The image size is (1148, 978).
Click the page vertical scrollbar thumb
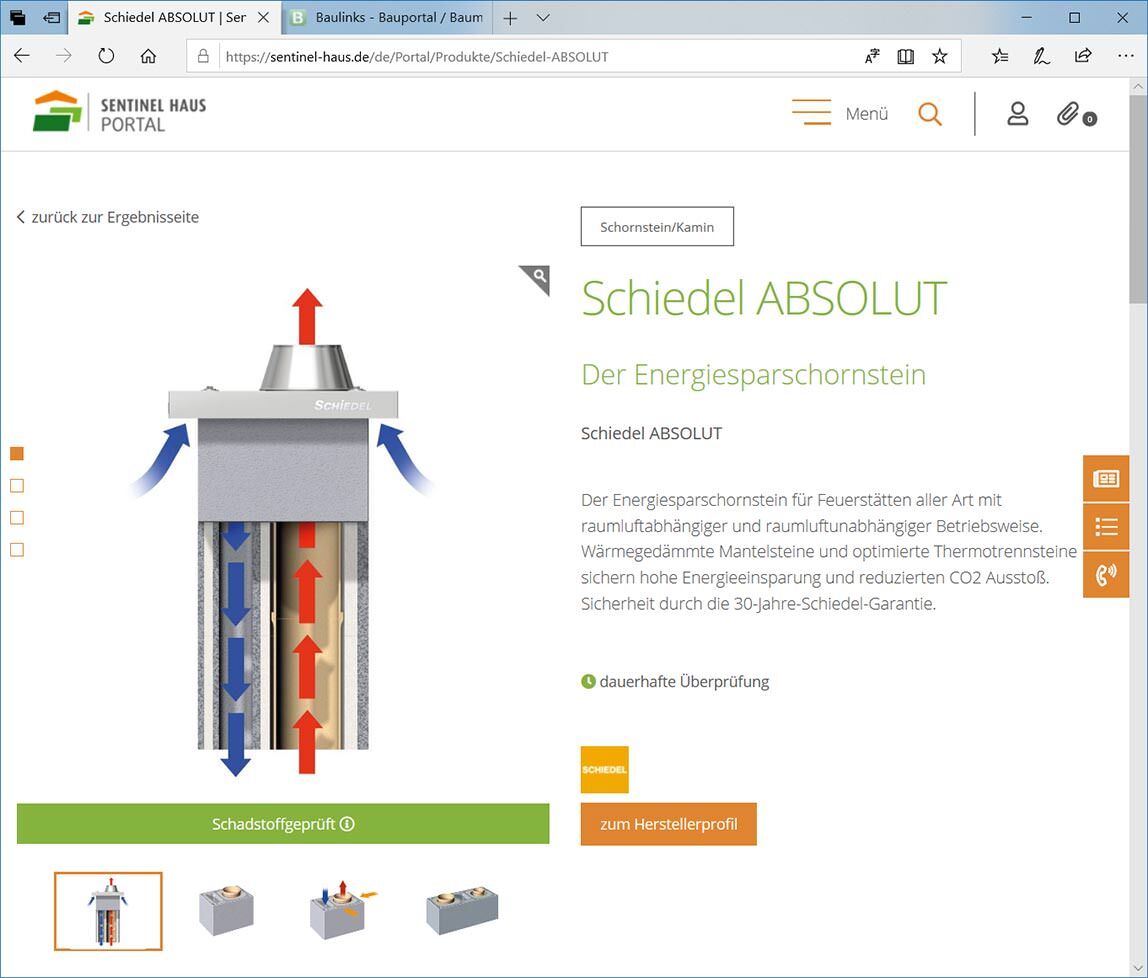pos(1138,198)
